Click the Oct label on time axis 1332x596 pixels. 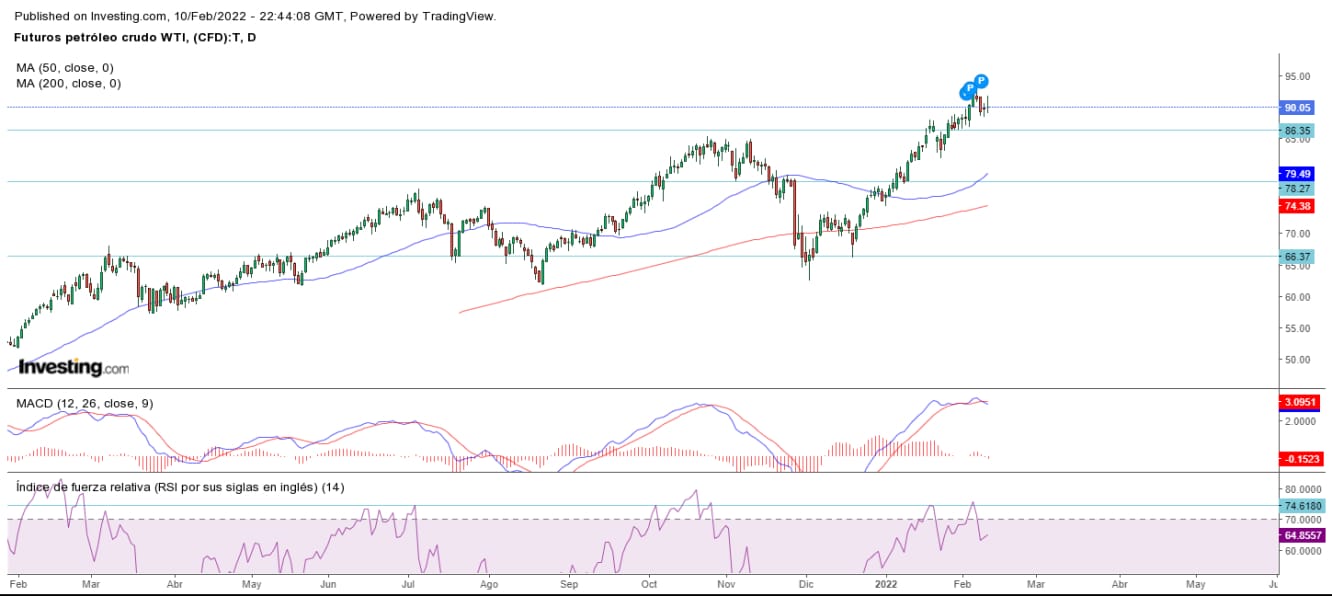coord(649,582)
